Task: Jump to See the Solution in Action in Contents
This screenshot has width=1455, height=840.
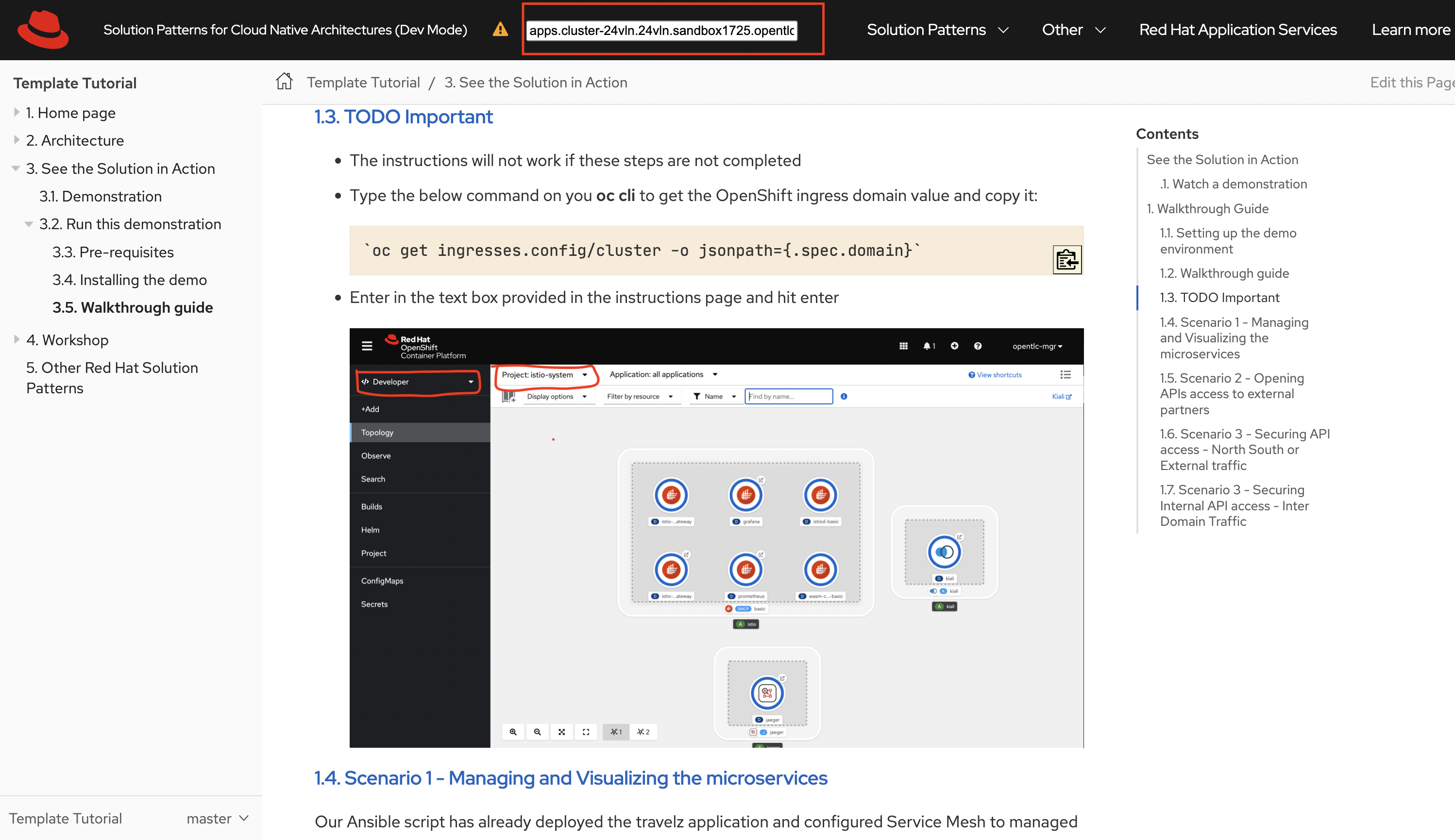Action: 1222,159
